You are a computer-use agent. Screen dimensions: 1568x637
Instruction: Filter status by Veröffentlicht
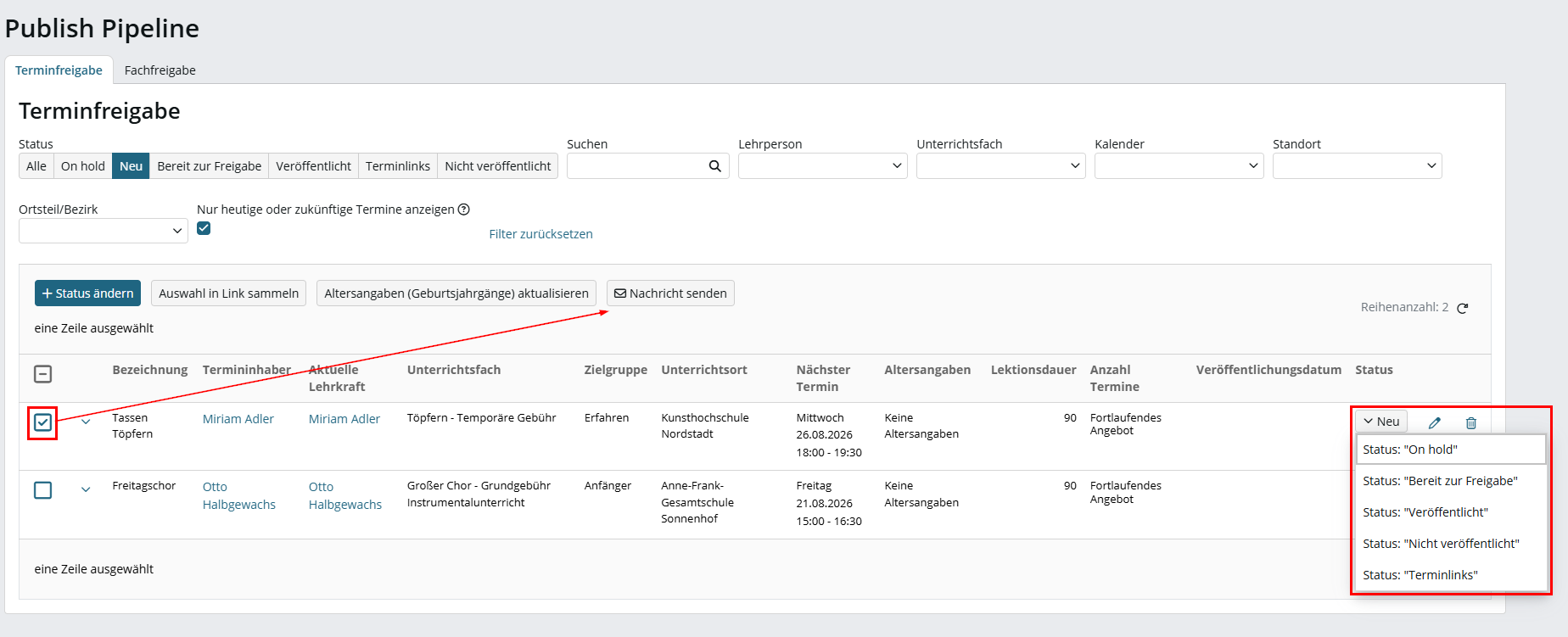(x=314, y=166)
